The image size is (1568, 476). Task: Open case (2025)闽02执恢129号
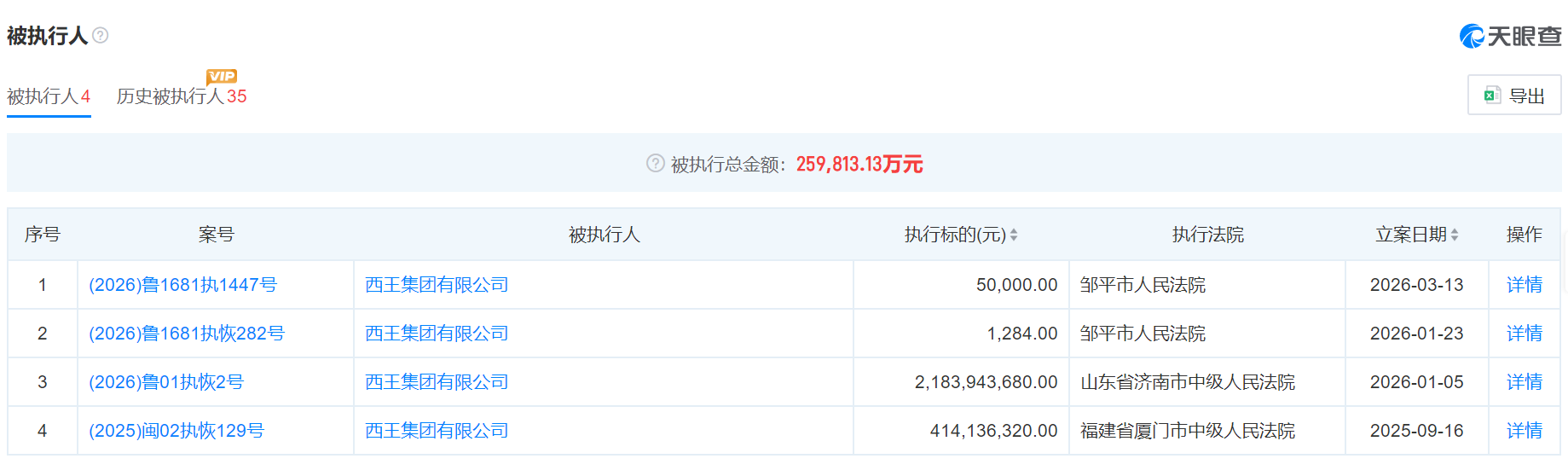coord(176,431)
